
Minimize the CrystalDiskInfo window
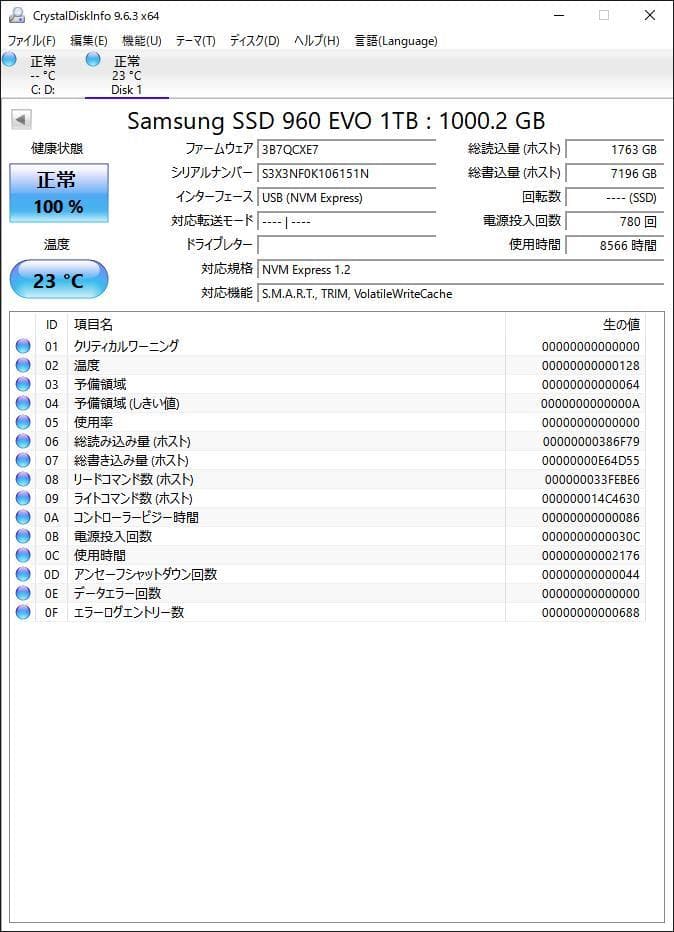pyautogui.click(x=559, y=15)
